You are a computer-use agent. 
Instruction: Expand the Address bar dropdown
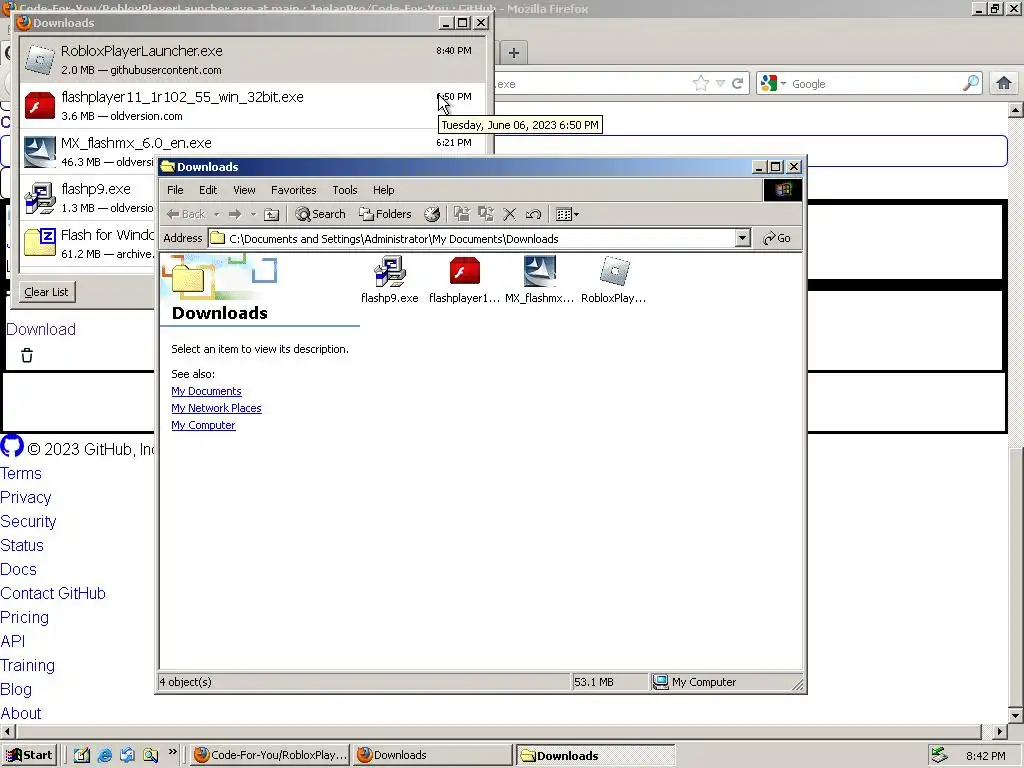(743, 238)
